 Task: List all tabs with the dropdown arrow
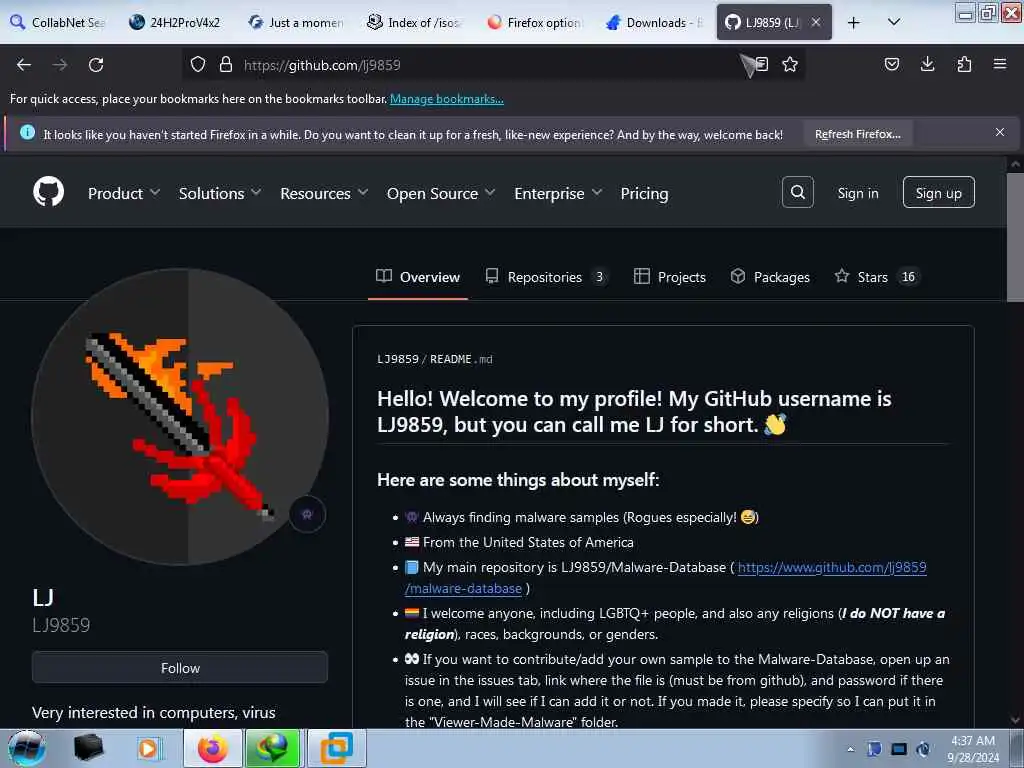coord(894,22)
